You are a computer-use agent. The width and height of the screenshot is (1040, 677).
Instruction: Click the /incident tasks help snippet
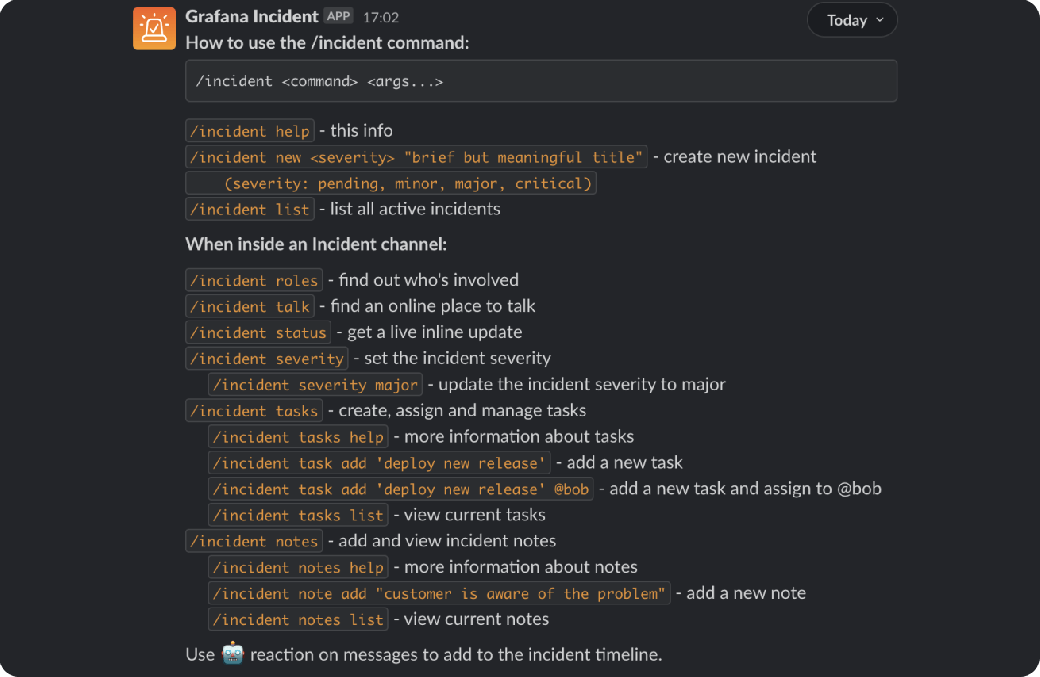(x=297, y=436)
